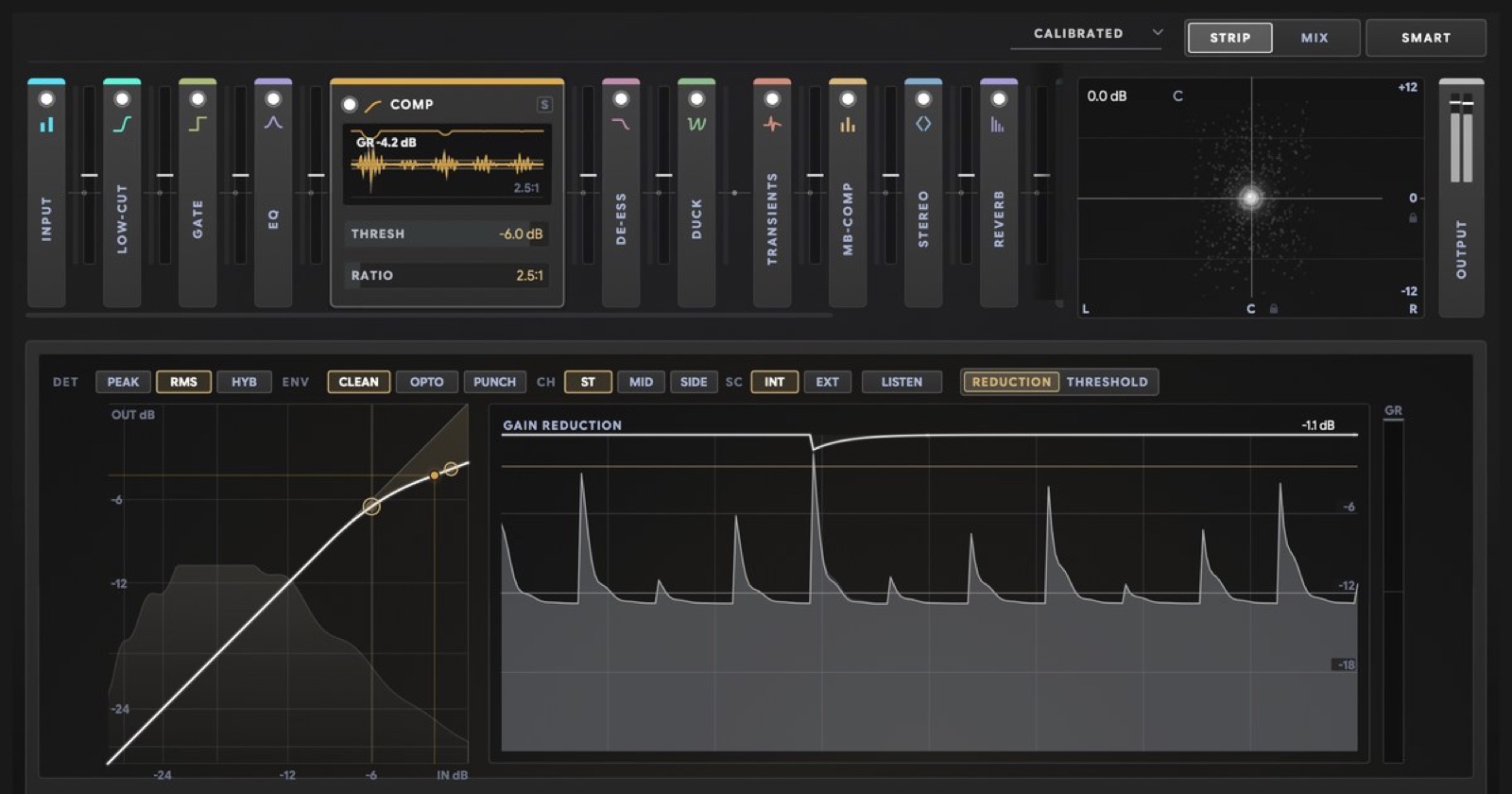Enable sidechain LISTEN

[902, 382]
